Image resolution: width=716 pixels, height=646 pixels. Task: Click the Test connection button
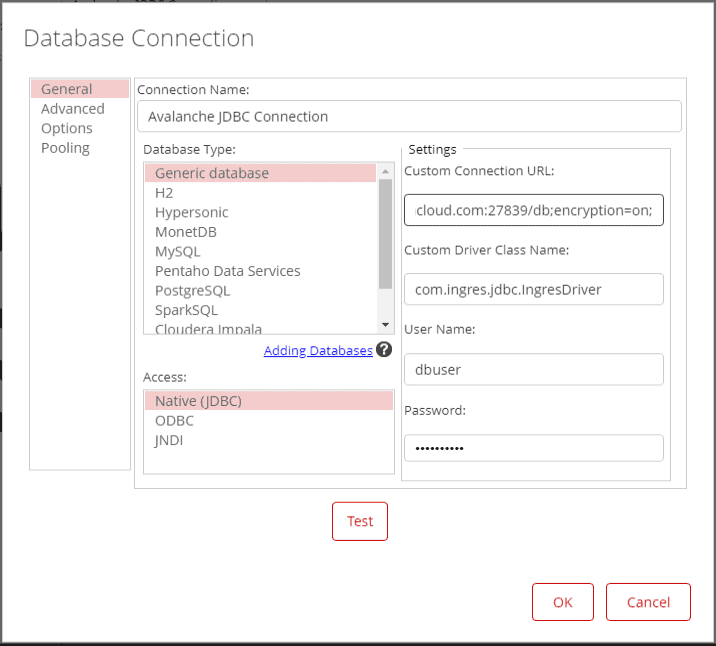(x=360, y=521)
